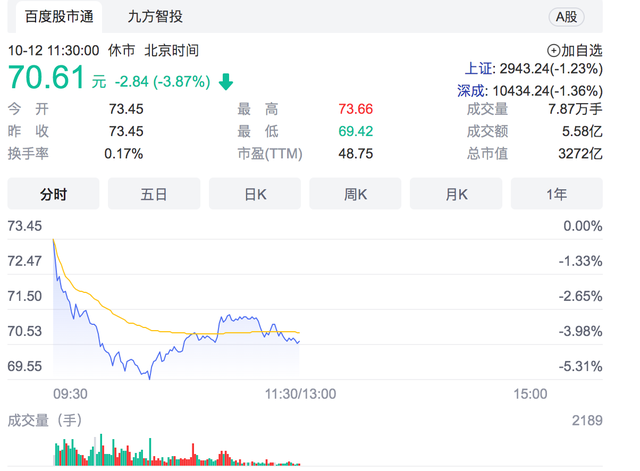The image size is (640, 471).
Task: Click the 11:30/13:00 time axis label
Action: 300,394
